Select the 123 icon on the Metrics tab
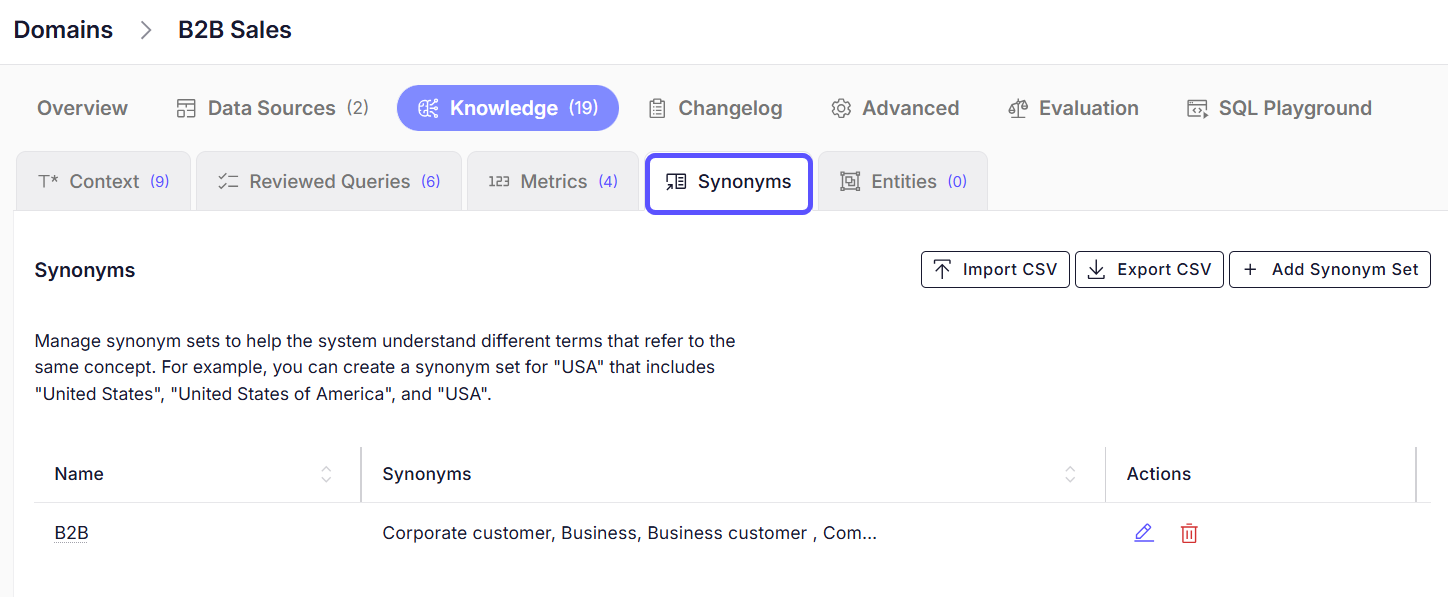 click(x=500, y=181)
